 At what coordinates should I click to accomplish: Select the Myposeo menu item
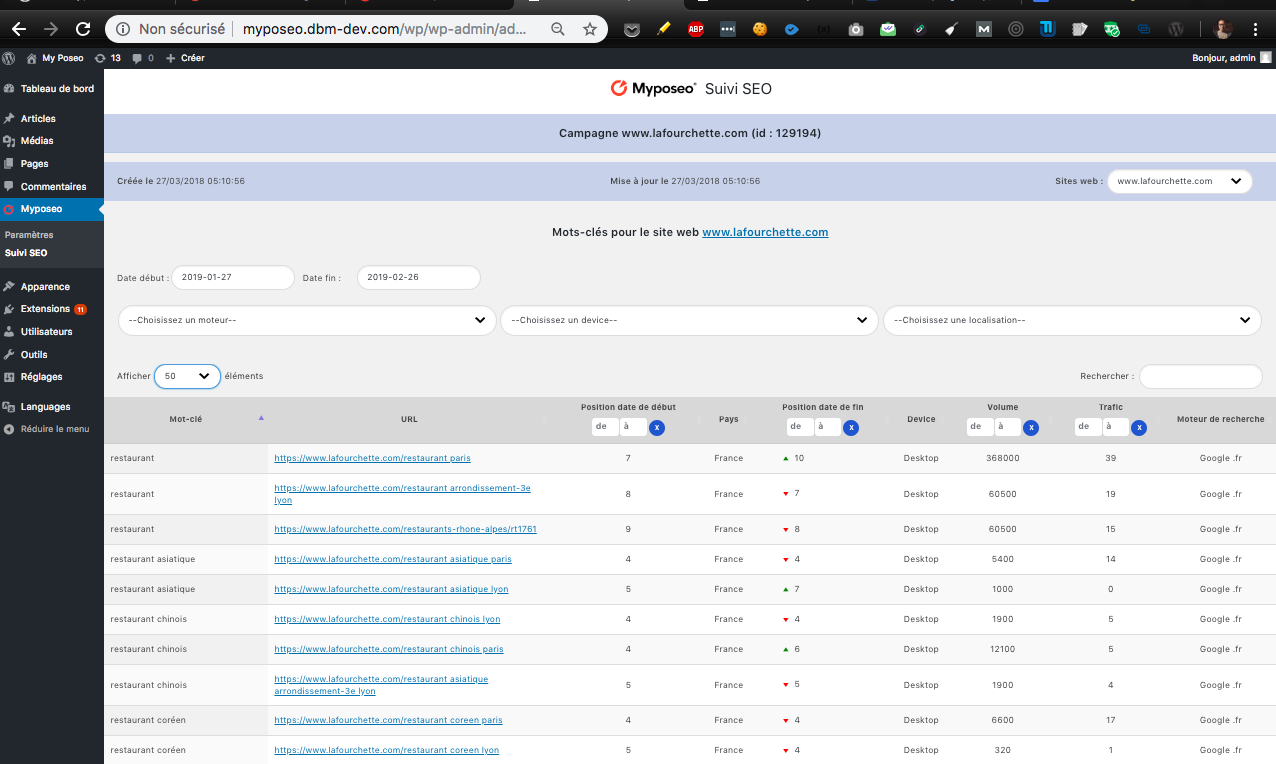[51, 209]
